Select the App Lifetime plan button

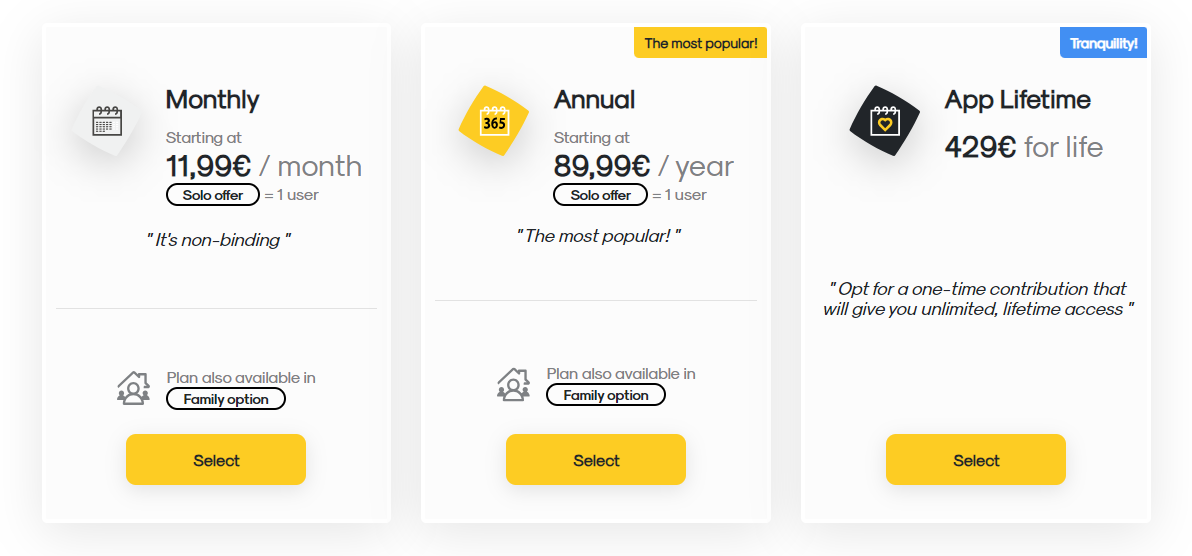click(x=976, y=459)
